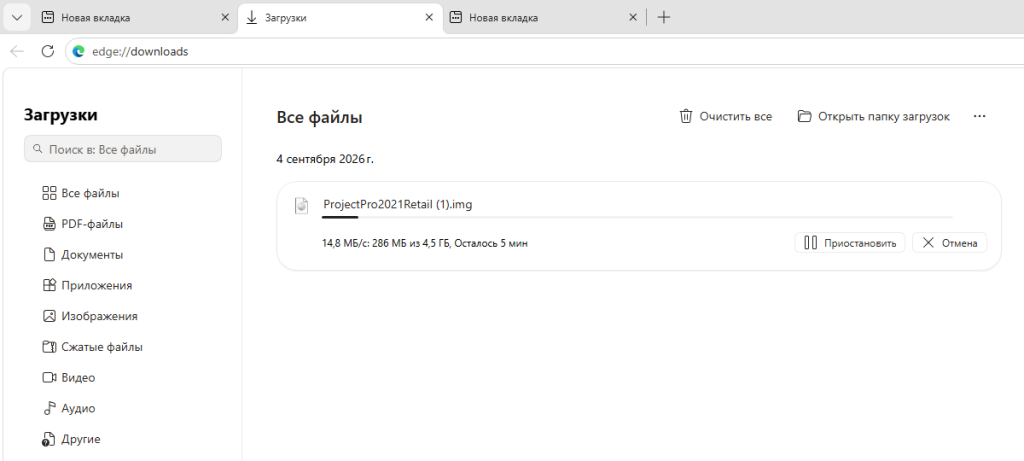Screen dimensions: 1024x461
Task: Open the tab list dropdown chevron
Action: [18, 18]
